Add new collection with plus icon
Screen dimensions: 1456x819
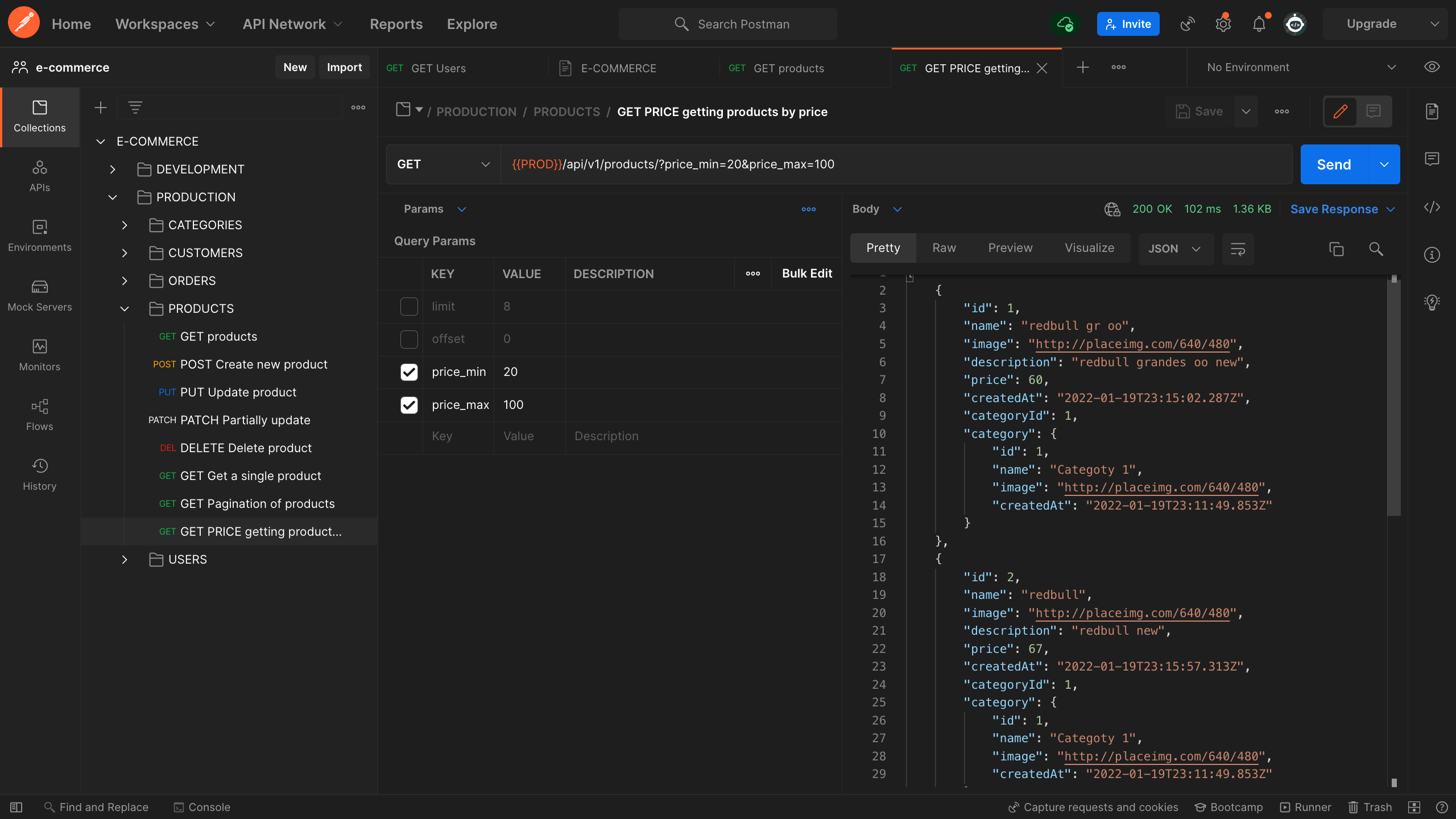point(101,107)
